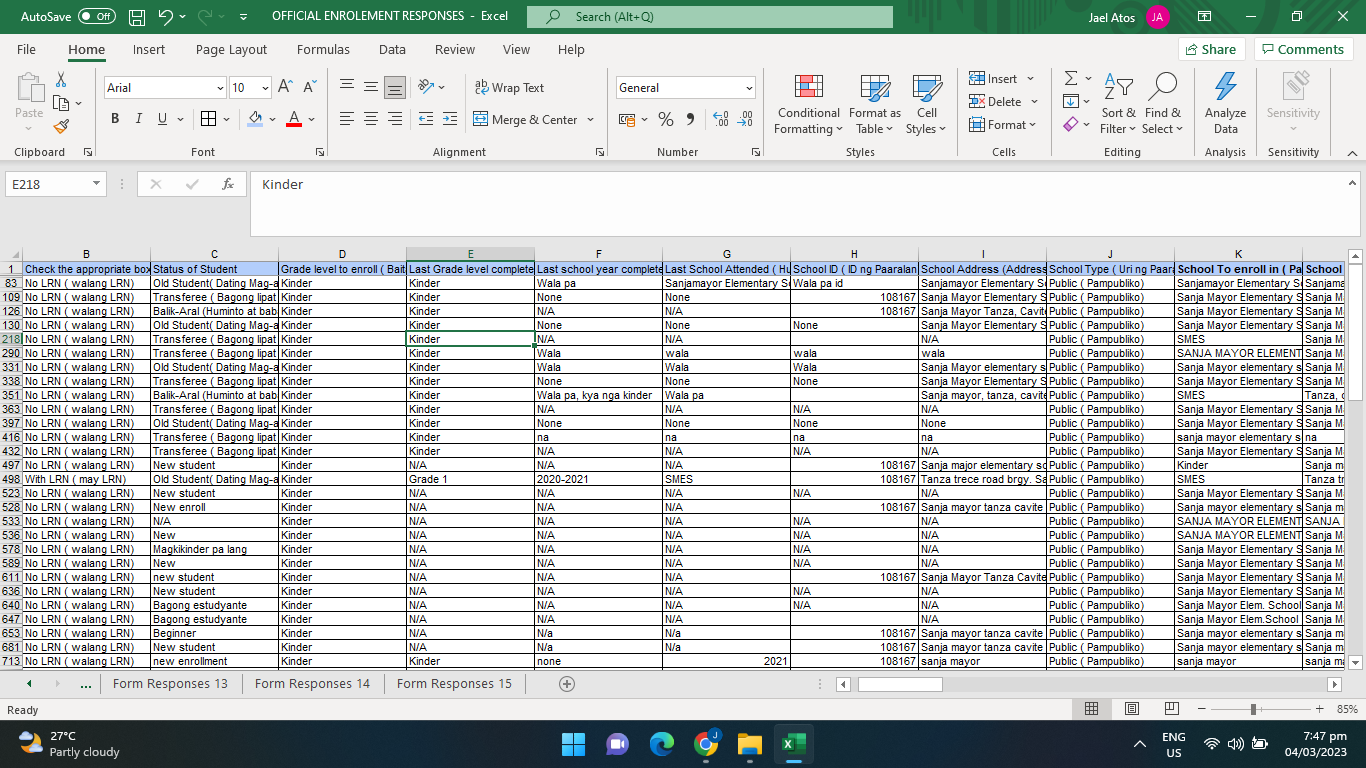Open the fill color picker
Viewport: 1366px width, 768px height.
pos(255,119)
